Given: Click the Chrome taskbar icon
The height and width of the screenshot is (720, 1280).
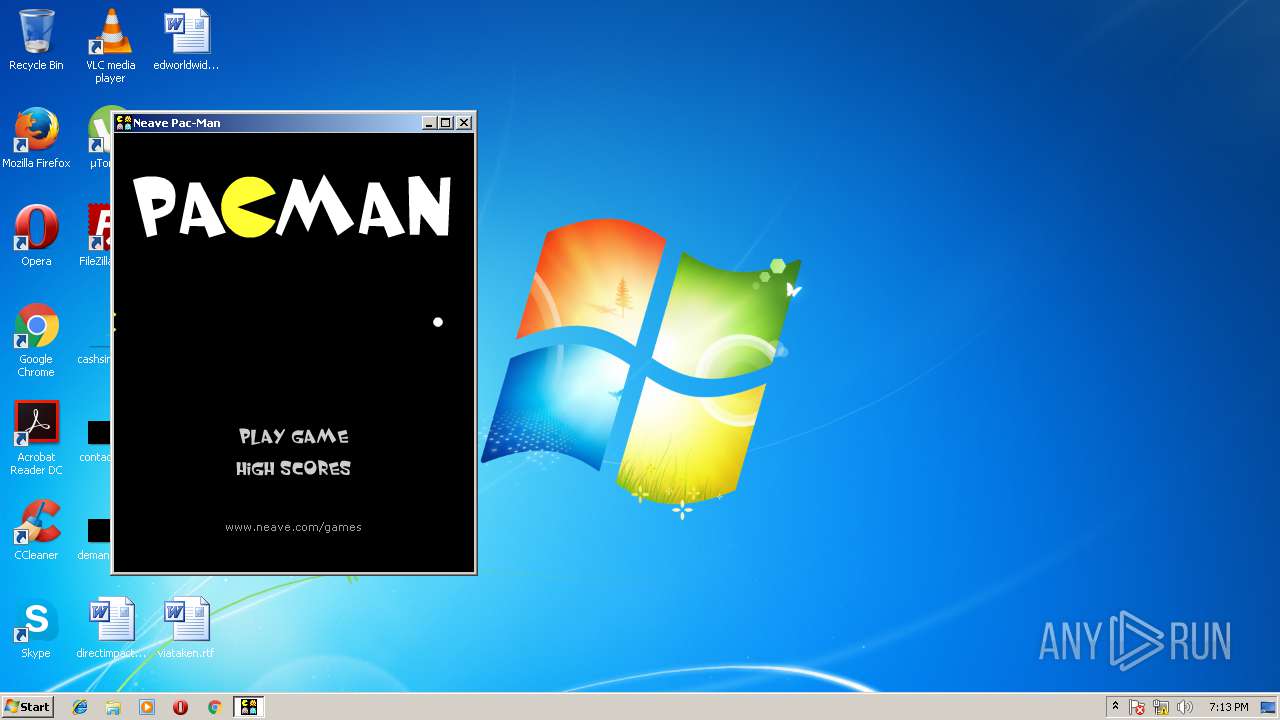Looking at the screenshot, I should (214, 707).
